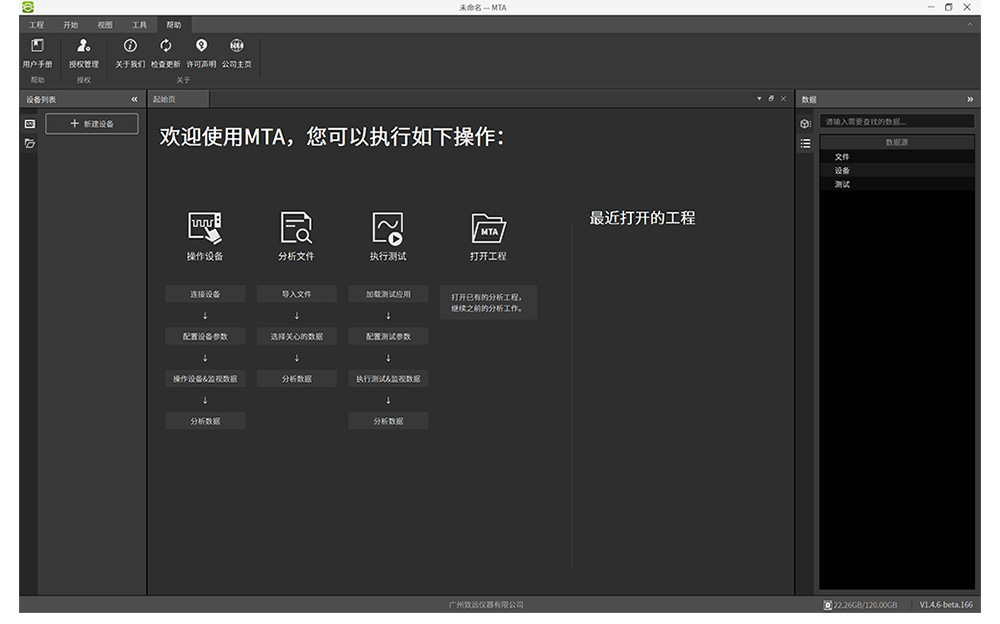The height and width of the screenshot is (624, 1000).
Task: Click the 新建设备 button
Action: coord(92,123)
